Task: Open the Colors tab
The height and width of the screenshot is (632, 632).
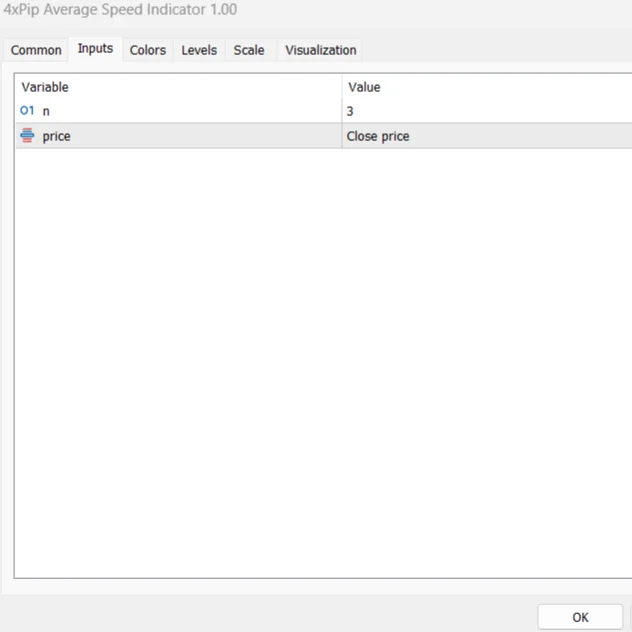Action: click(x=148, y=50)
